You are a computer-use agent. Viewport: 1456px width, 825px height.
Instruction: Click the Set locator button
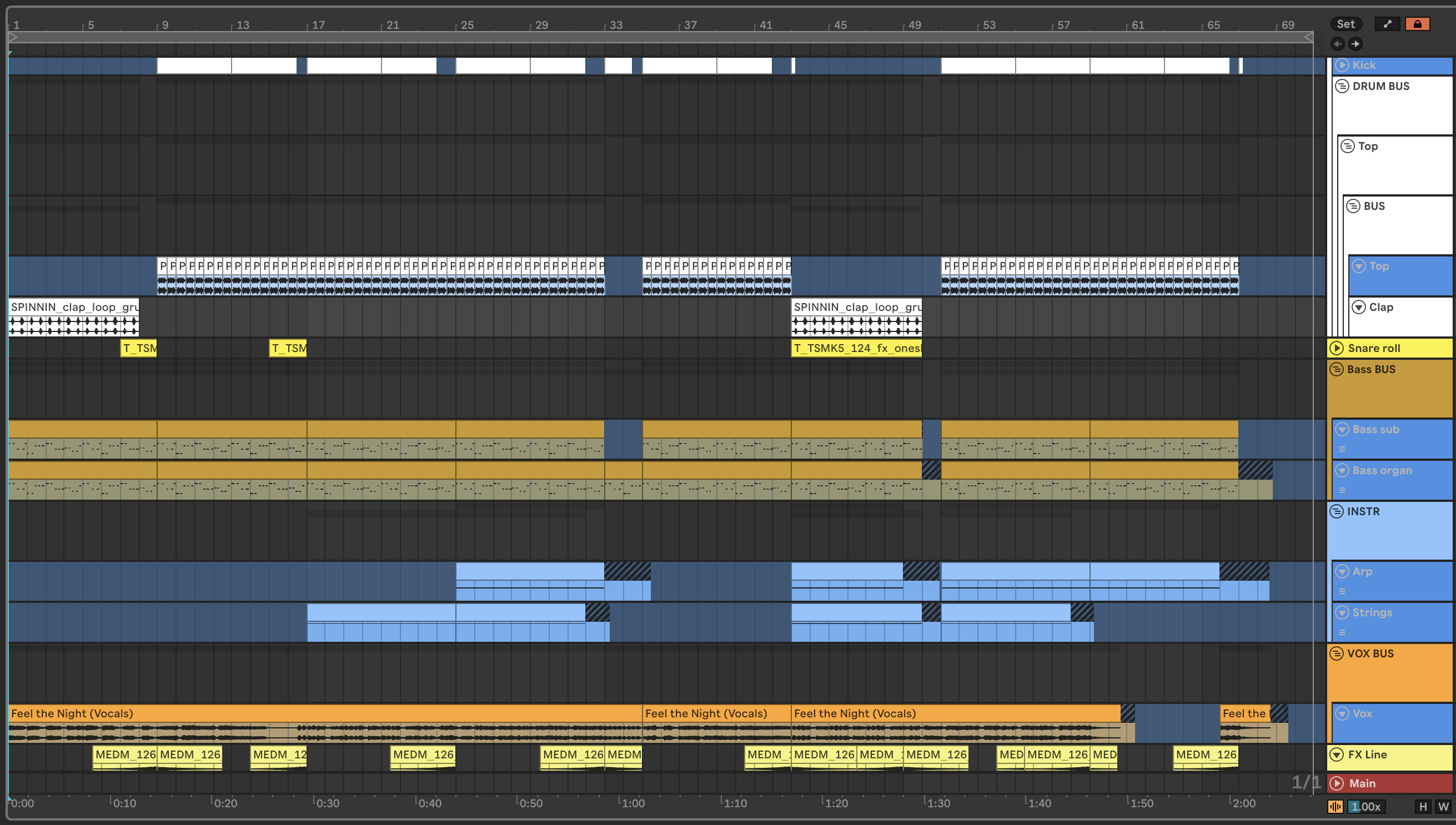1345,24
